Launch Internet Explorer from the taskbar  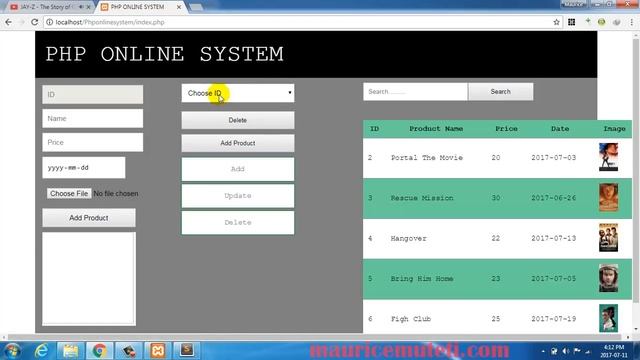coord(41,351)
